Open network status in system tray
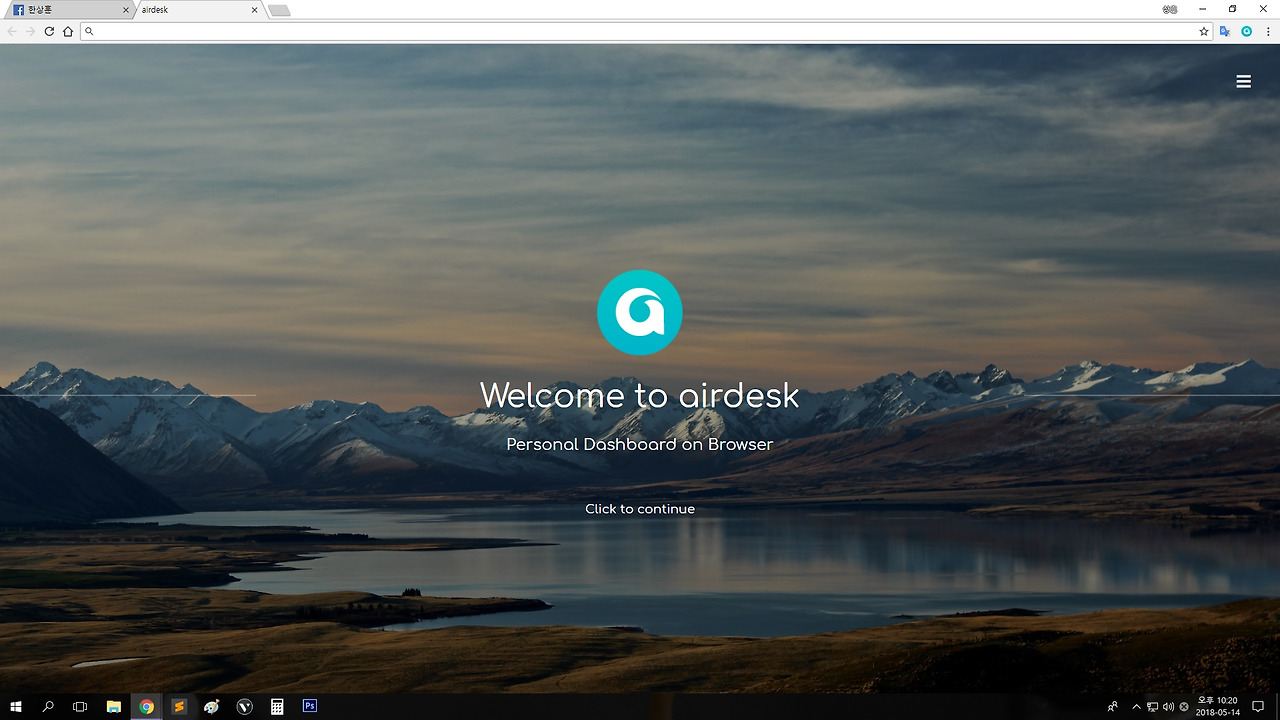Image resolution: width=1280 pixels, height=720 pixels. 1152,706
